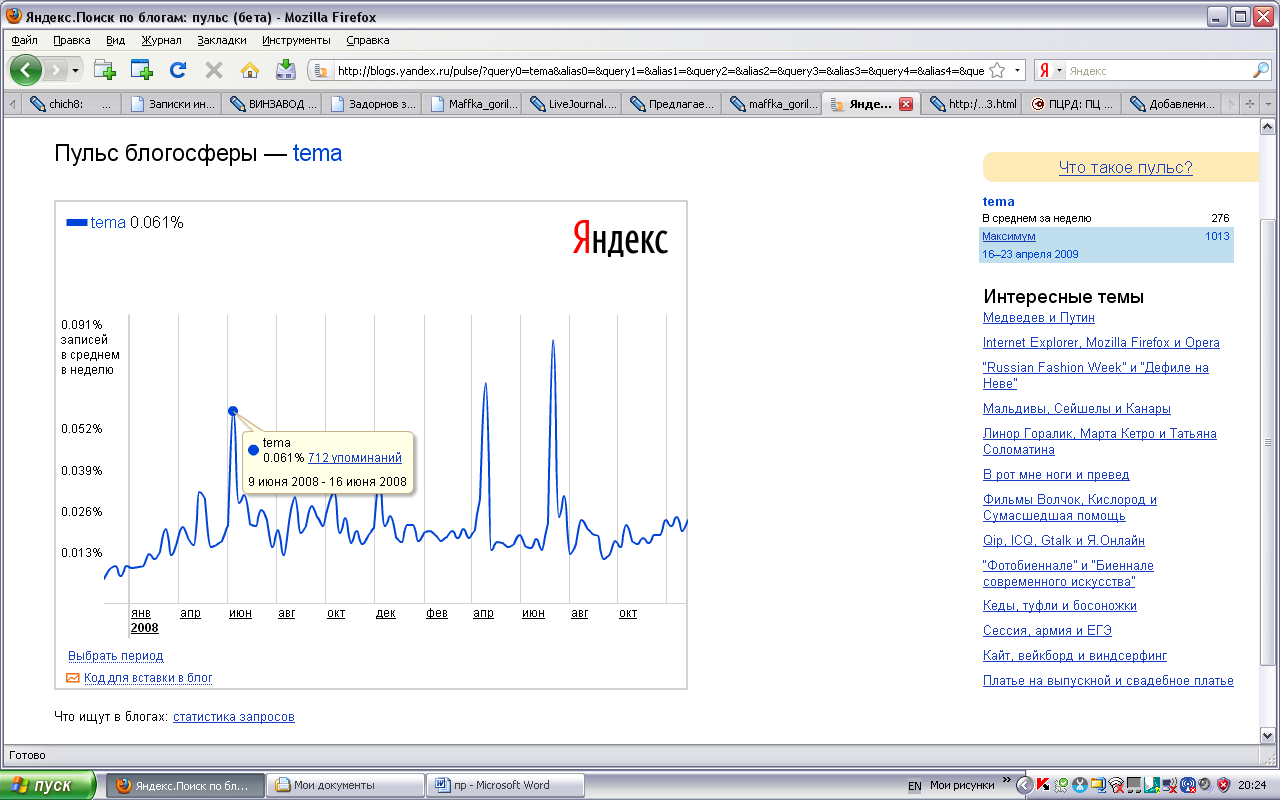Open 'Кеды, туфли и босоножки' topic

point(1059,606)
